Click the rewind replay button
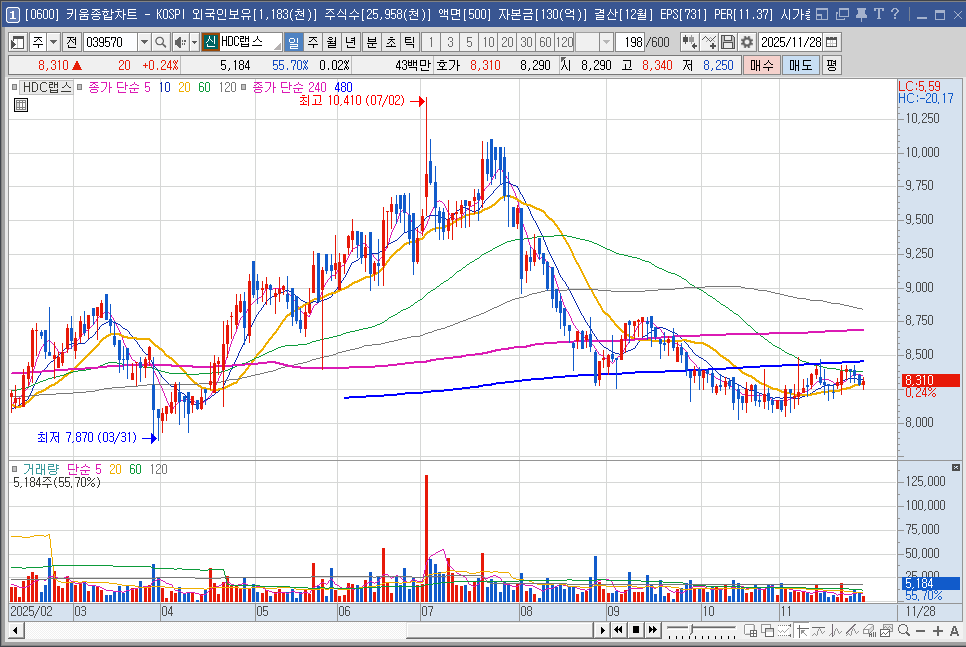The height and width of the screenshot is (647, 966). click(x=619, y=630)
